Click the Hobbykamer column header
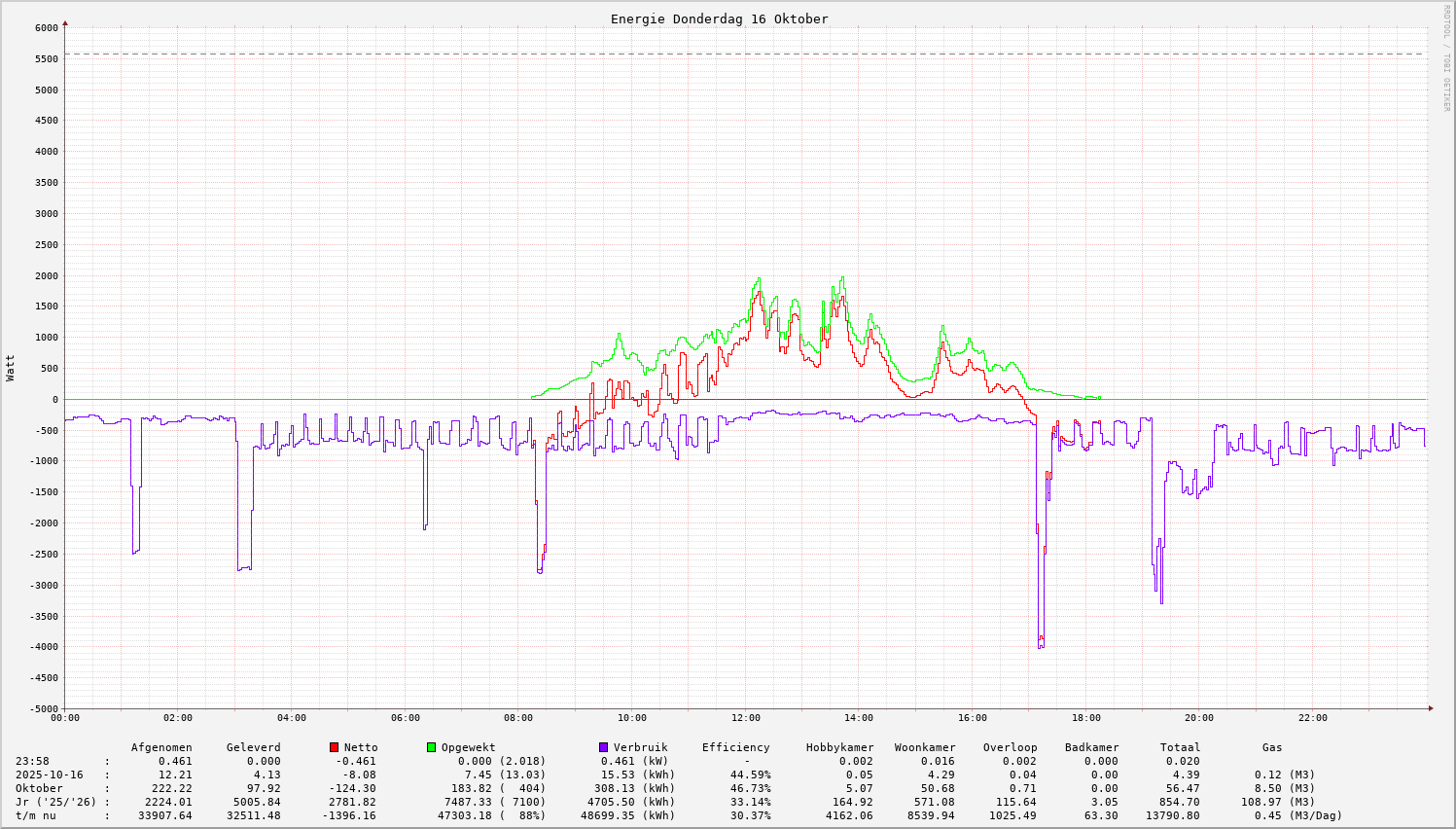Viewport: 1456px width, 829px height. click(839, 747)
